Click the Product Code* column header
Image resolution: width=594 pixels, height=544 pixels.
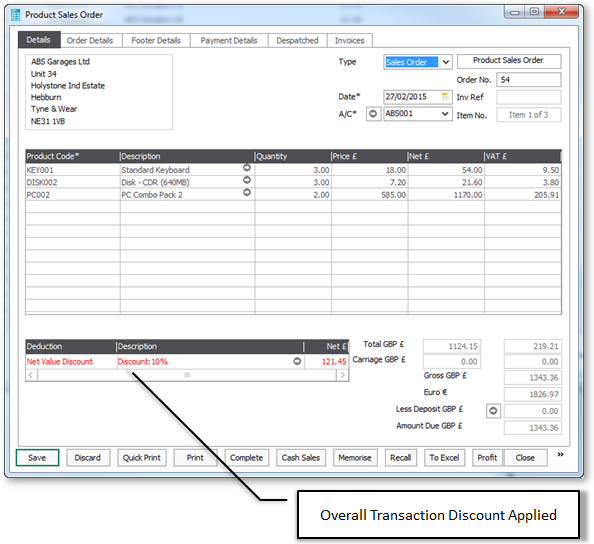click(72, 156)
